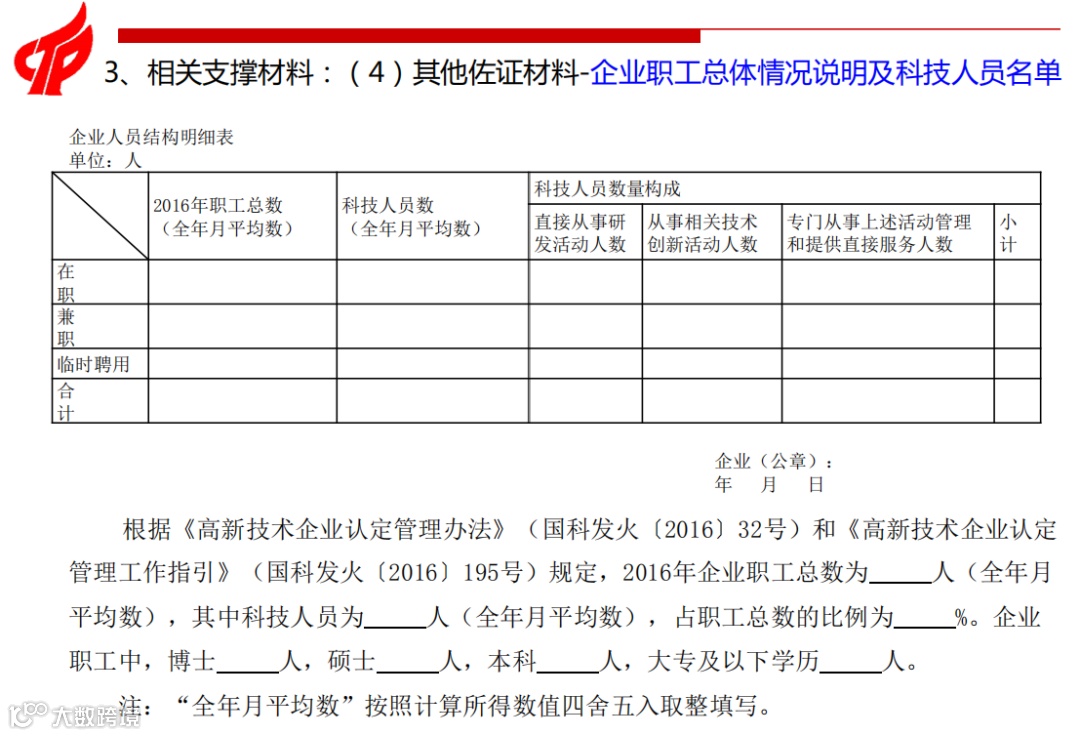This screenshot has height=736, width=1080.
Task: Click the row label 合计
Action: 65,401
